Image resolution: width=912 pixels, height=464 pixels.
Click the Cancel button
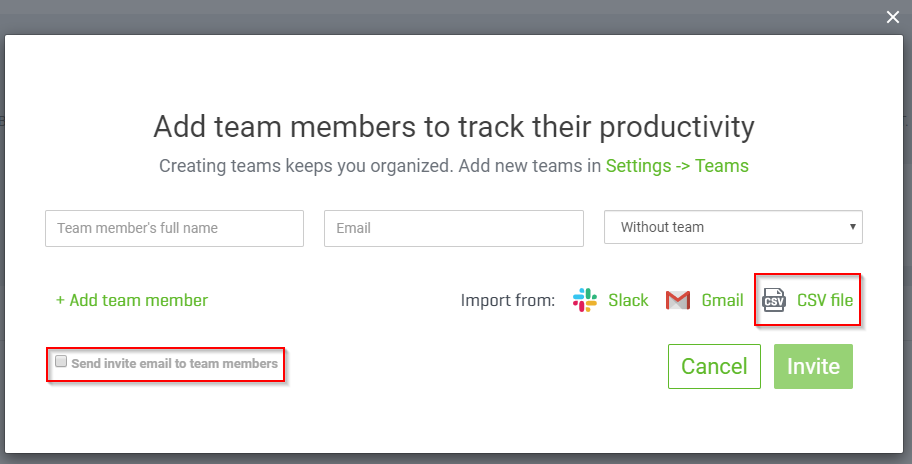pos(714,366)
